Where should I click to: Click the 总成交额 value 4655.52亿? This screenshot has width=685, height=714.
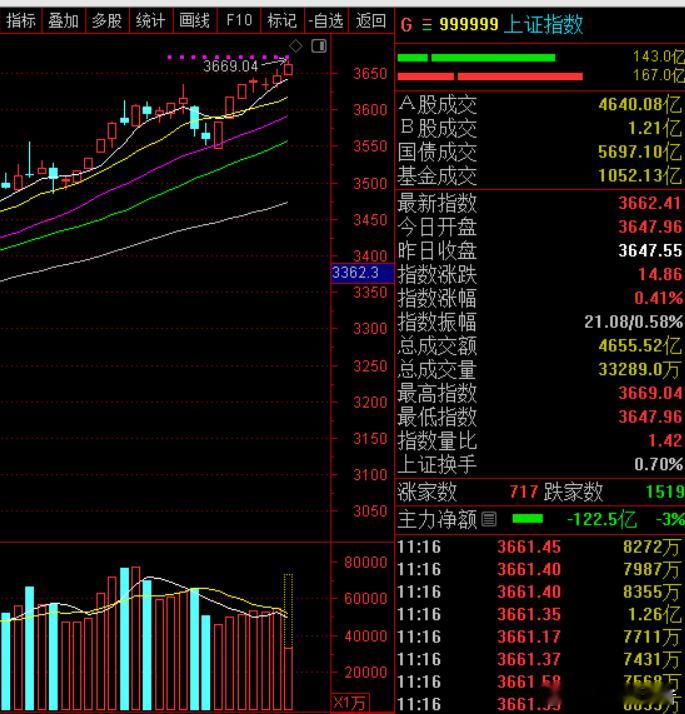click(640, 346)
